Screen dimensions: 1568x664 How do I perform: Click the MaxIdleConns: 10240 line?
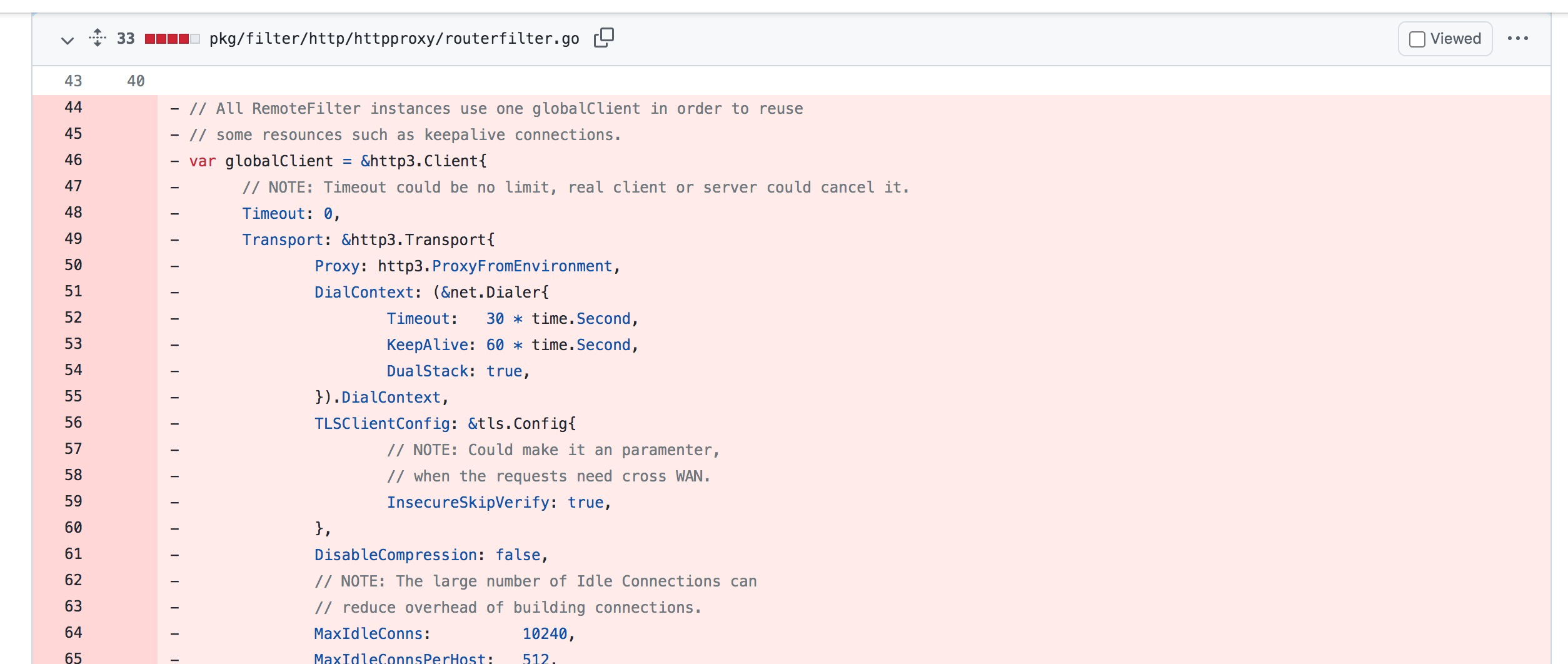445,633
